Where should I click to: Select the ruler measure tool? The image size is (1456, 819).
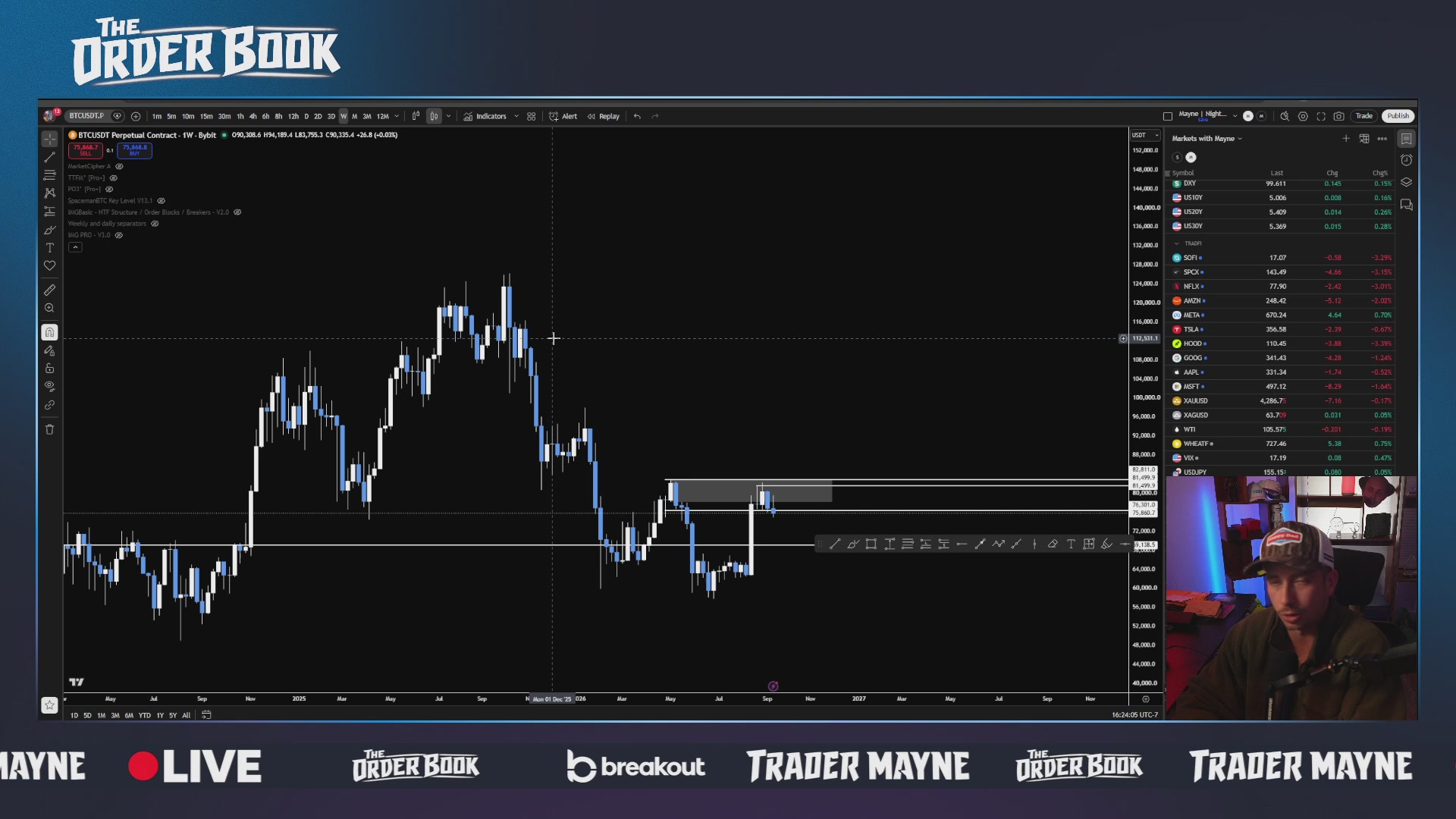pos(49,290)
